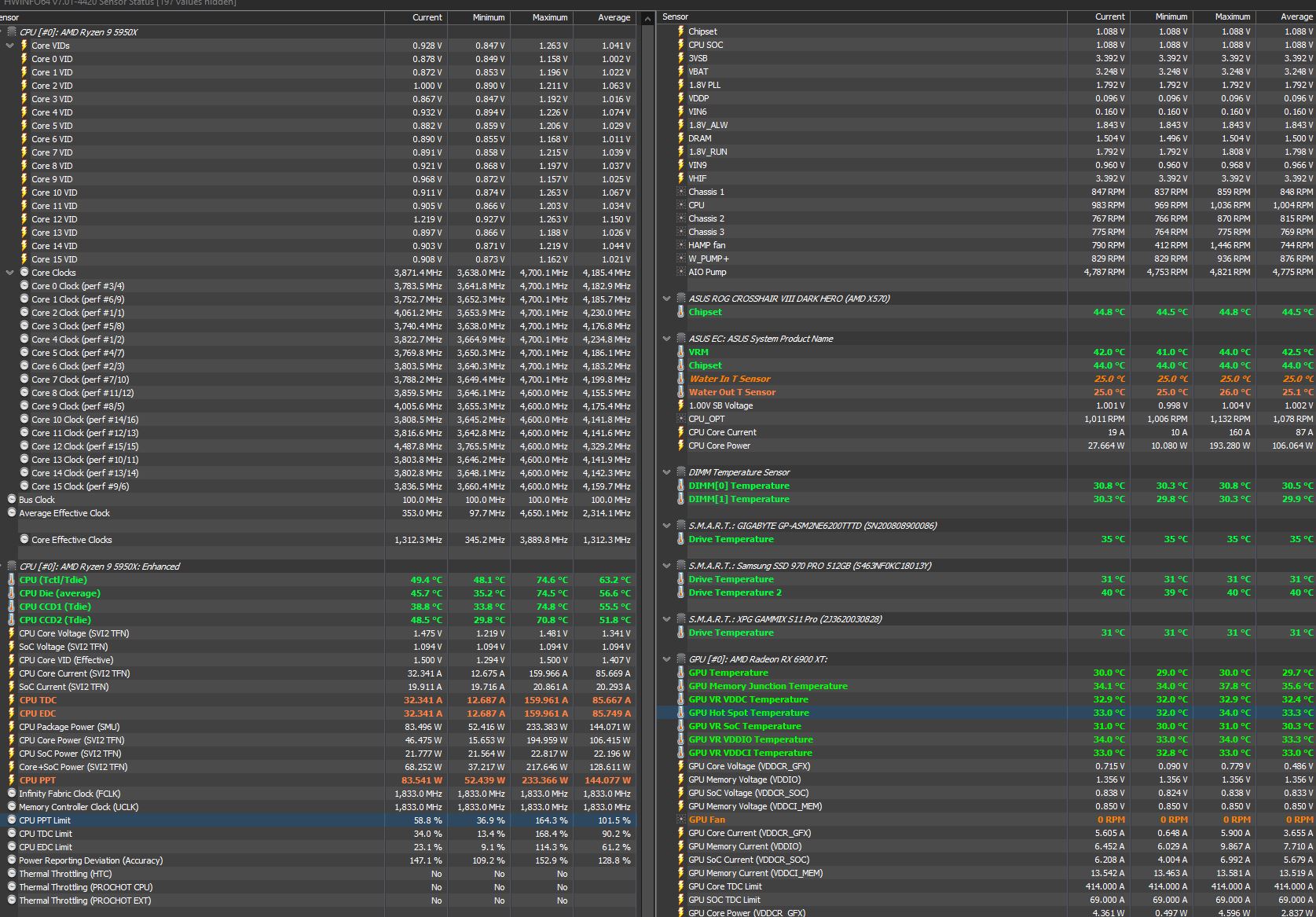Select the voltage icon for DRAM
The width and height of the screenshot is (1316, 917).
click(681, 138)
